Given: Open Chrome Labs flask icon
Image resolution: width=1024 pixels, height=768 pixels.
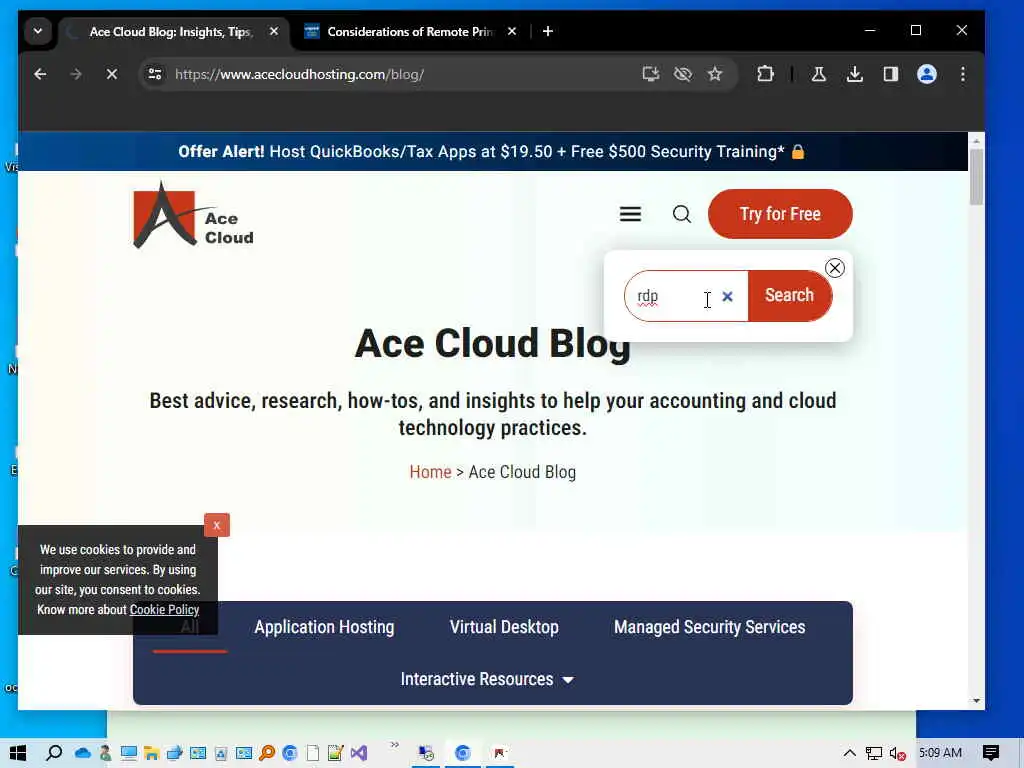Looking at the screenshot, I should tap(818, 74).
